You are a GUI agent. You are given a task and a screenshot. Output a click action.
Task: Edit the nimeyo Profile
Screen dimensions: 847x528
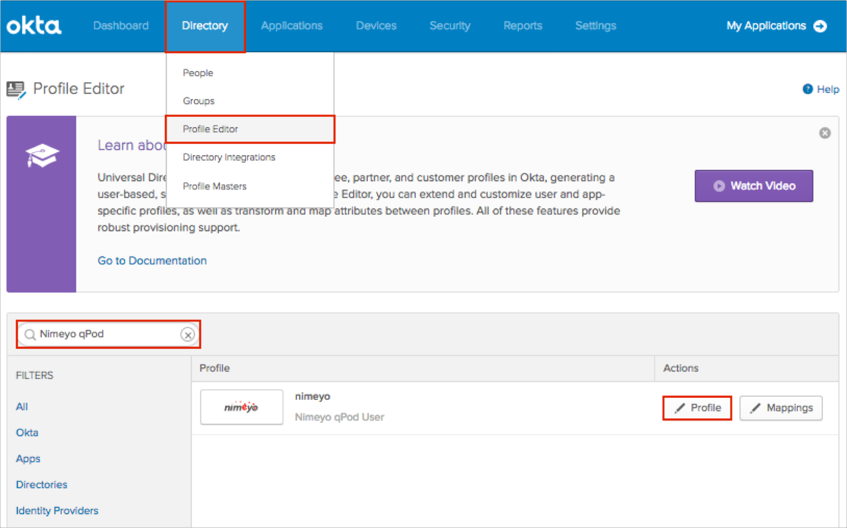pos(697,408)
